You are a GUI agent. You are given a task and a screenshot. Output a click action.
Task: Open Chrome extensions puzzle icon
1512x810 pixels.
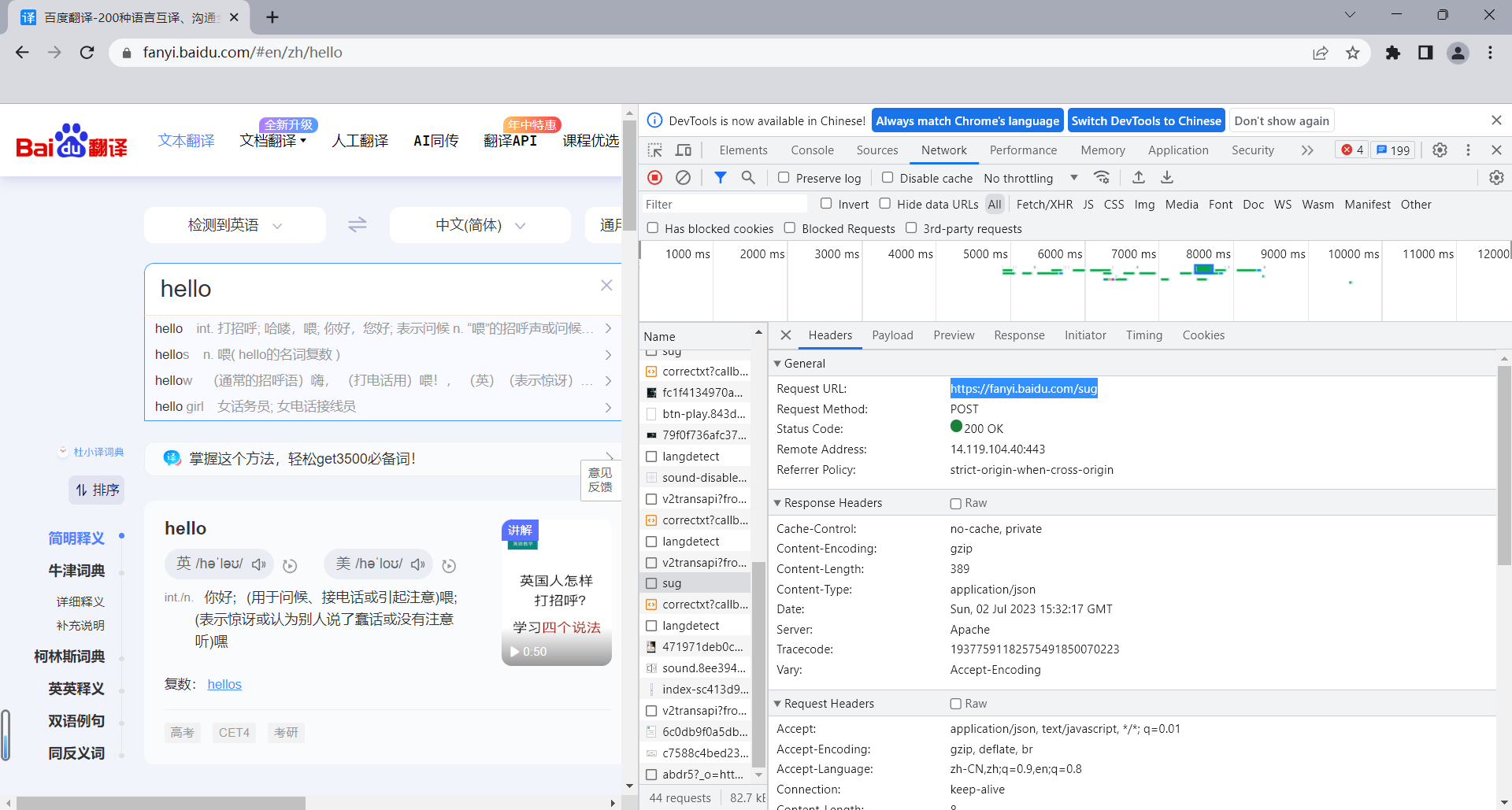click(x=1393, y=53)
